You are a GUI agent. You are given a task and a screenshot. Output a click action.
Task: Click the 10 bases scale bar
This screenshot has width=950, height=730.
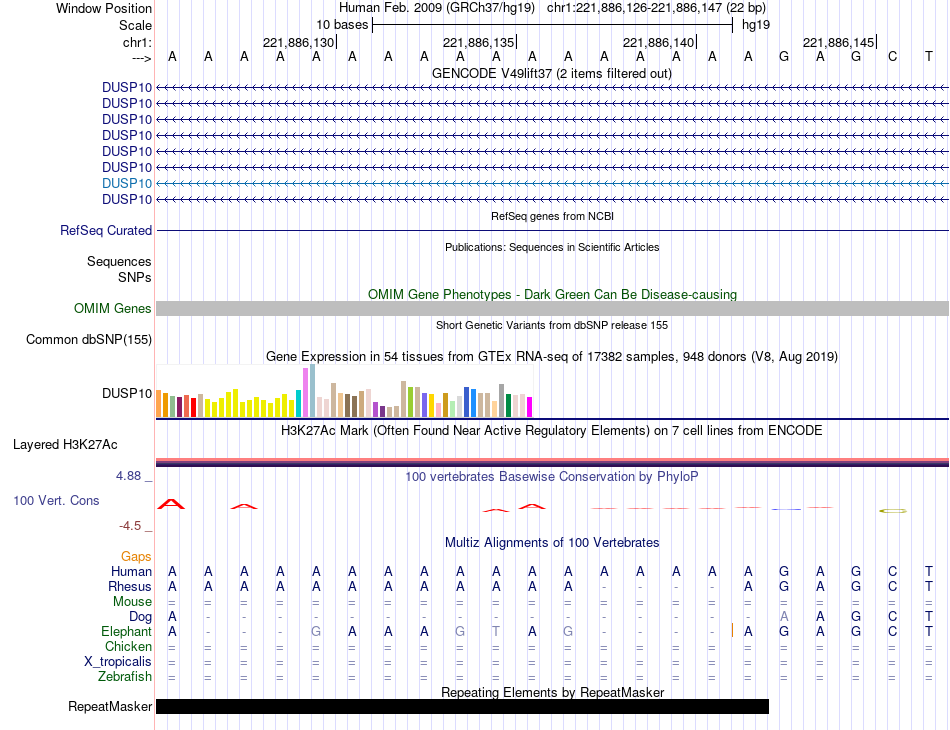553,25
